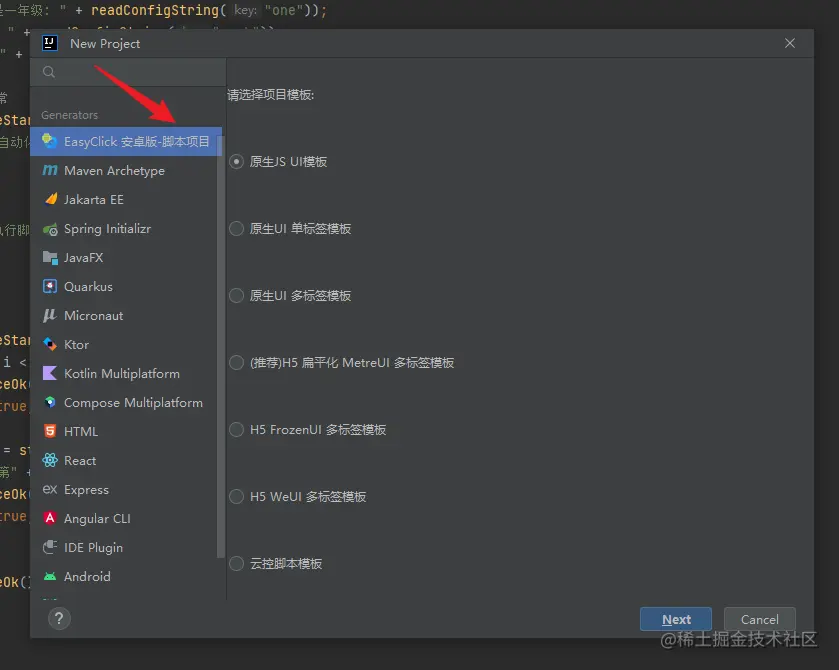The image size is (839, 670).
Task: Click the Micronaut icon
Action: [50, 315]
